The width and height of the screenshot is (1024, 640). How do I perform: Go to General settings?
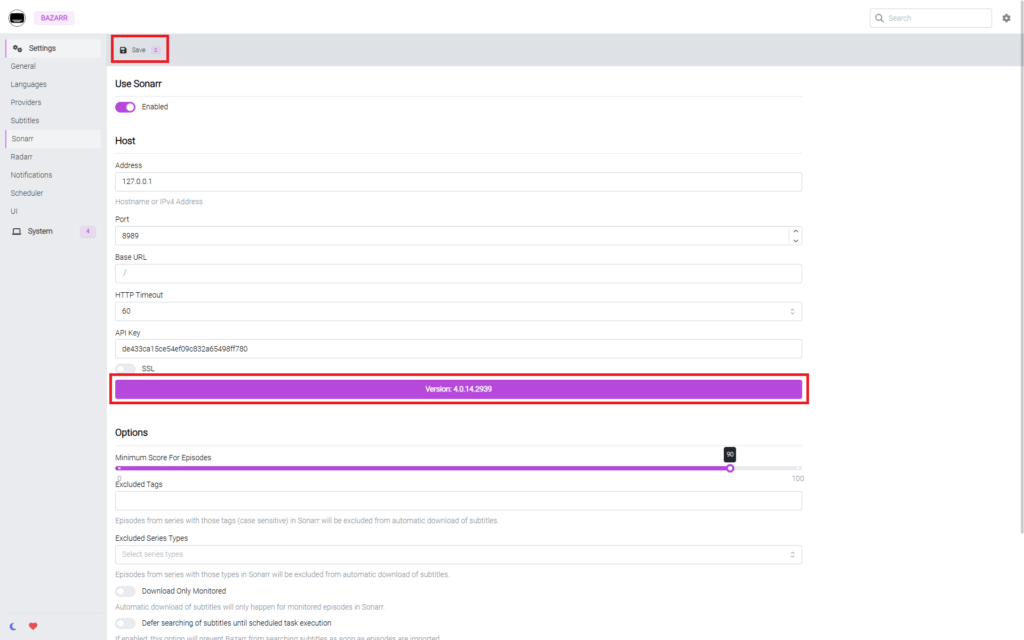54,67
